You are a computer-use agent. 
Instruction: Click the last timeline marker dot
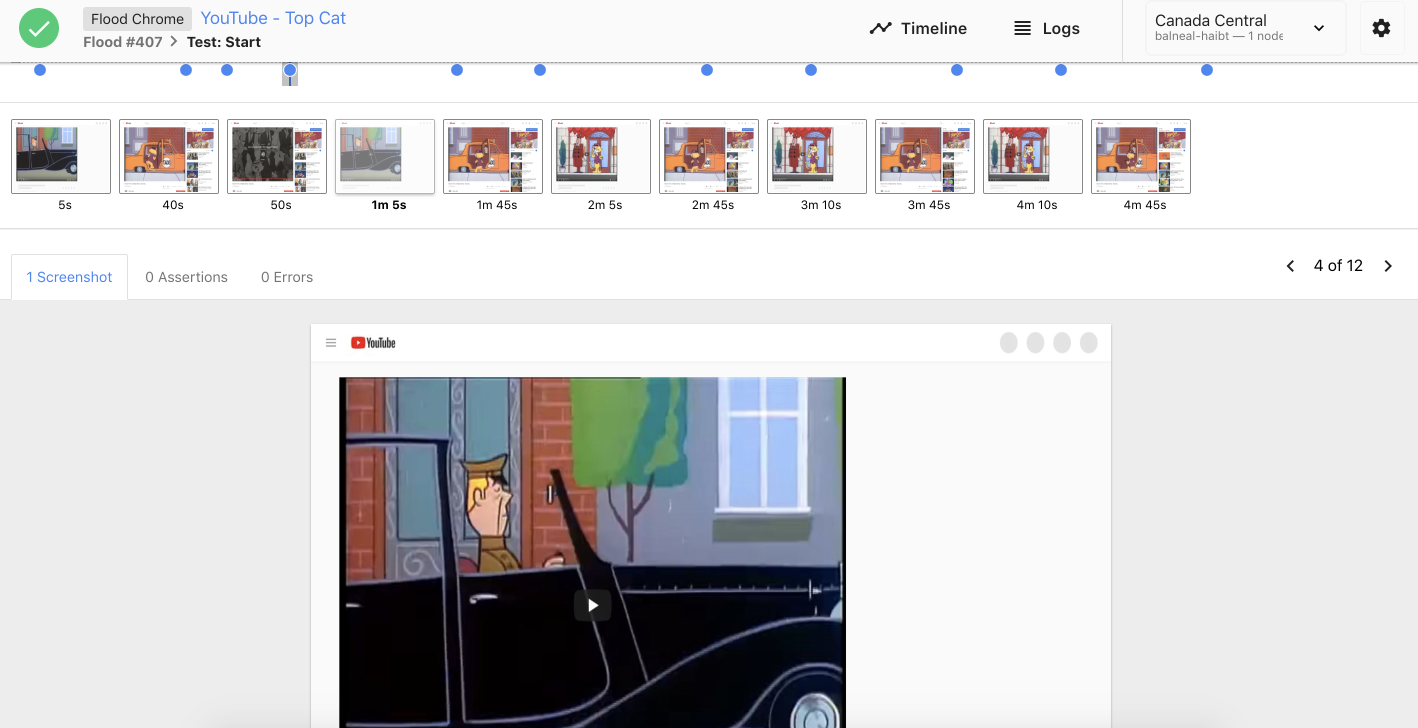click(1207, 70)
